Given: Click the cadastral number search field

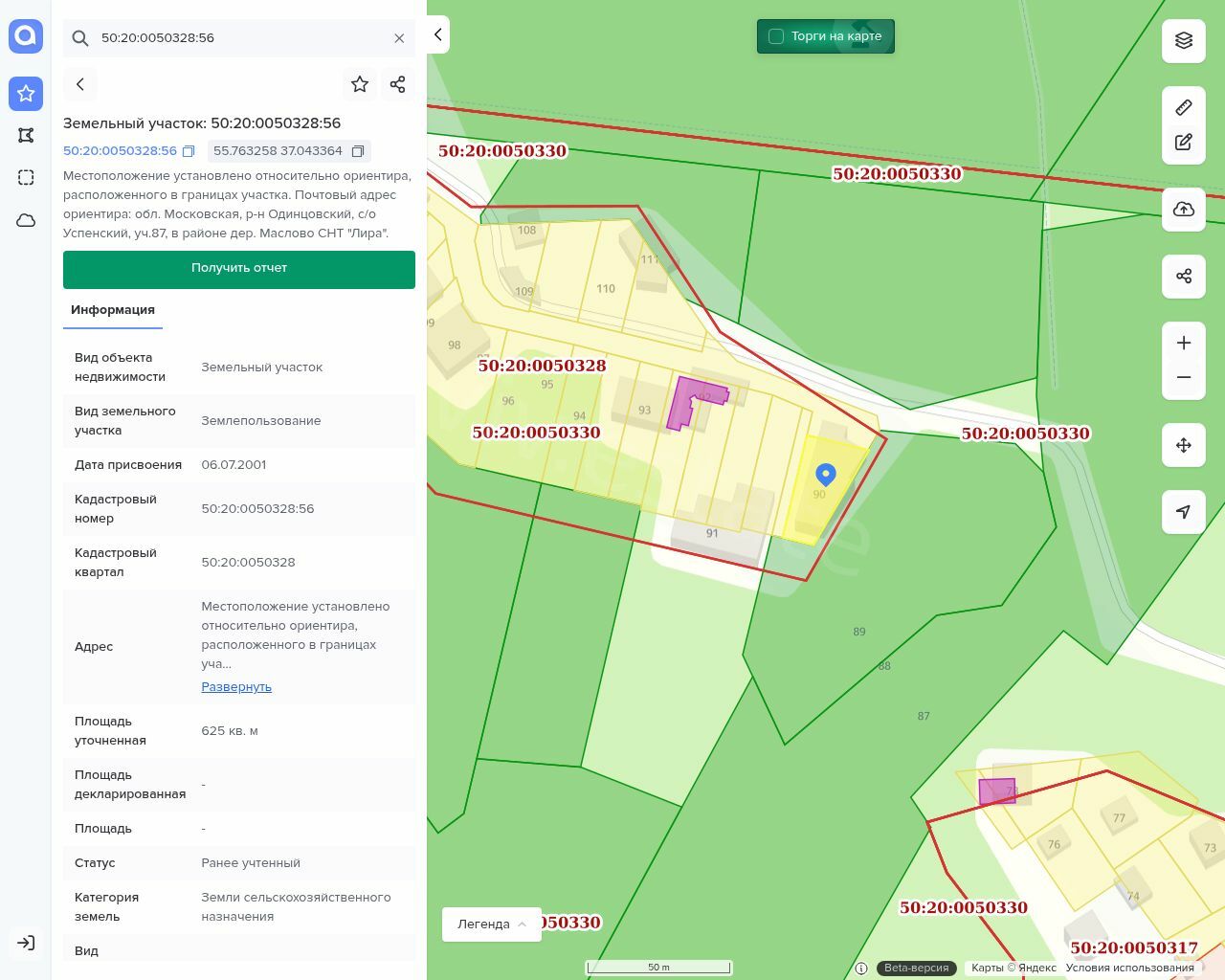Looking at the screenshot, I should click(239, 38).
